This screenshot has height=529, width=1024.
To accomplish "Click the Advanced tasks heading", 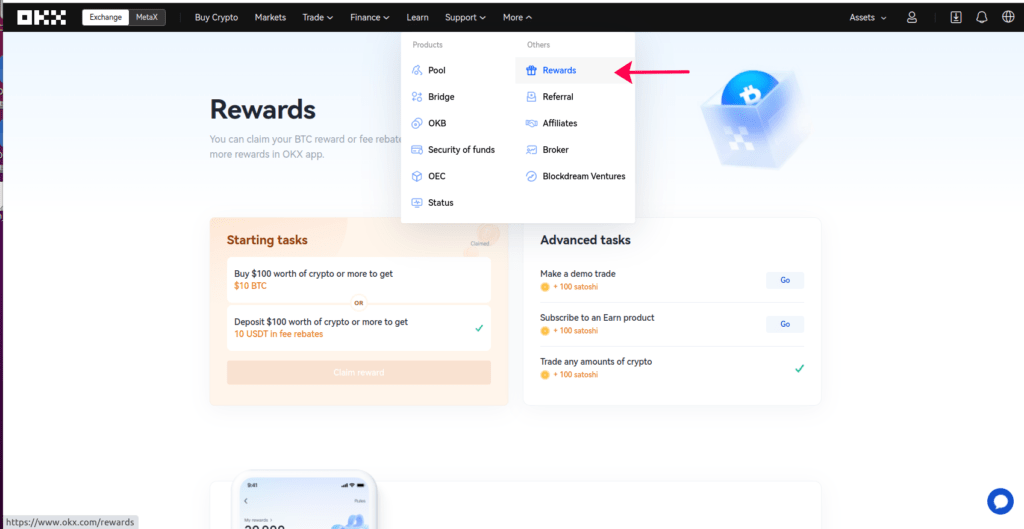I will pos(585,240).
